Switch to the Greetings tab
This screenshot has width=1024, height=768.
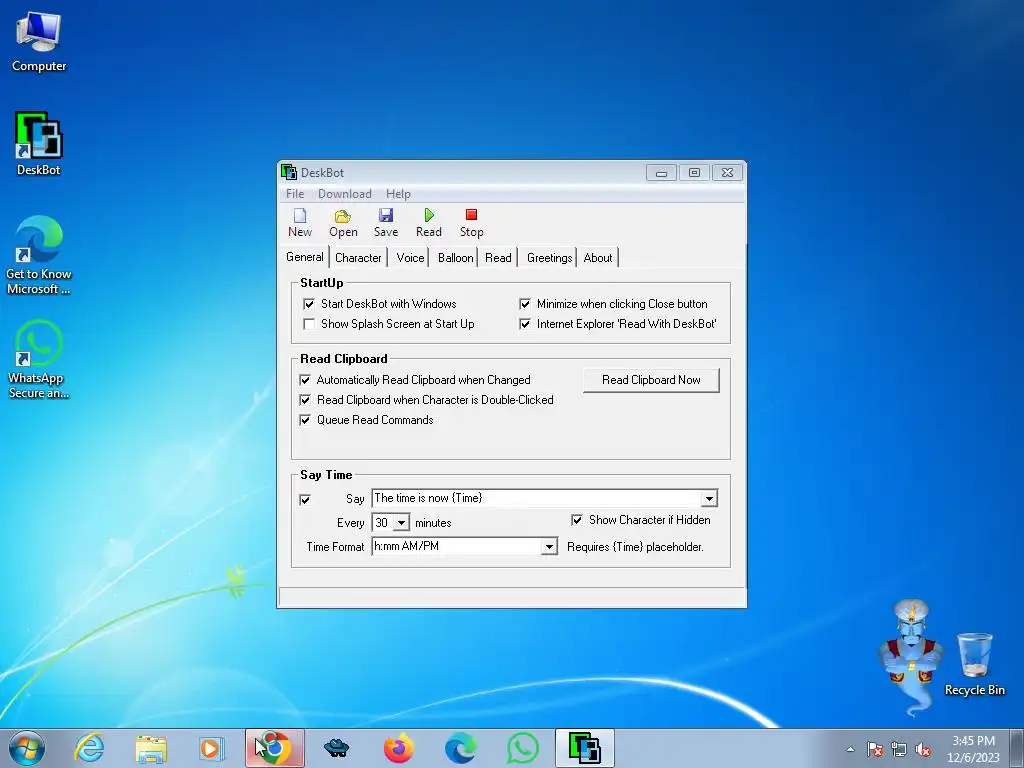(549, 258)
